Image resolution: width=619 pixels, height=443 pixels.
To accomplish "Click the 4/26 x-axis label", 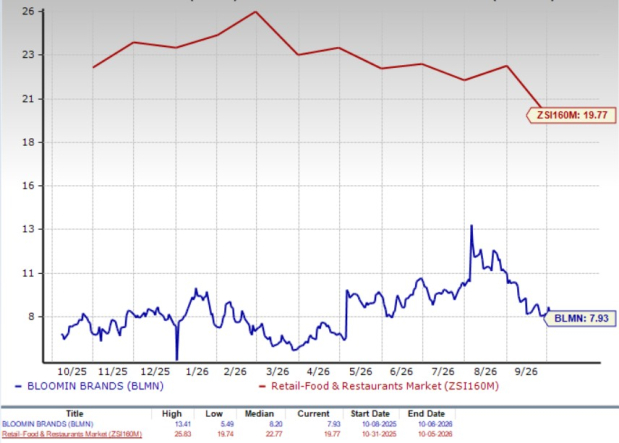I will tap(318, 372).
